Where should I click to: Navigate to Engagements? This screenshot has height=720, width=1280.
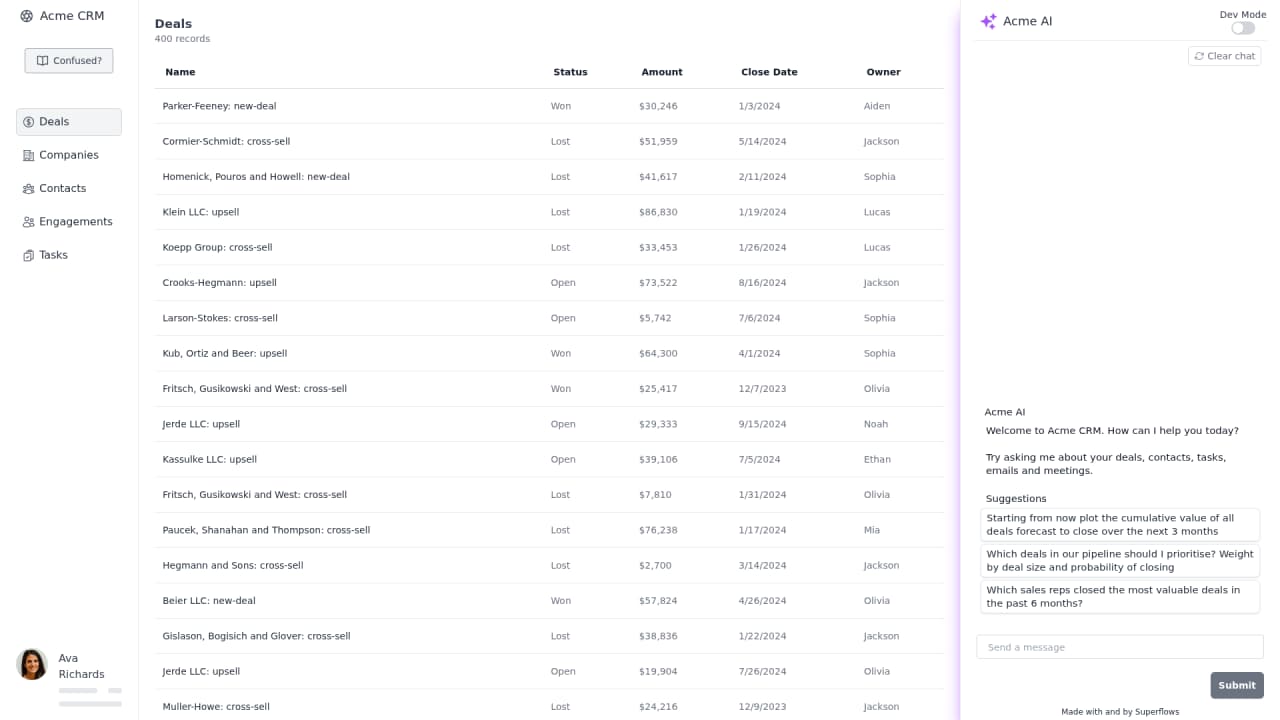click(x=69, y=222)
